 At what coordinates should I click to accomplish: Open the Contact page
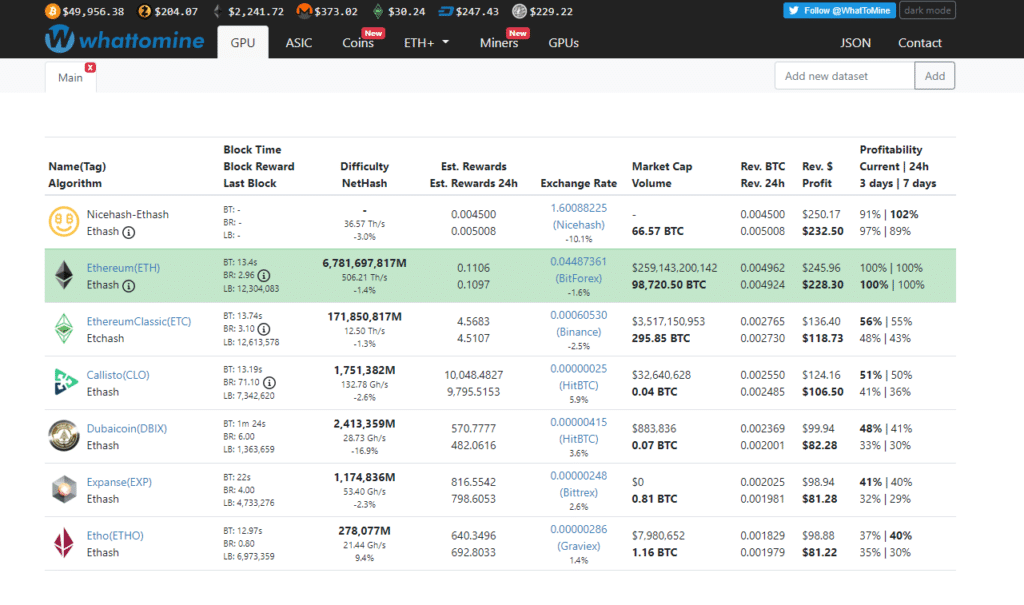920,42
